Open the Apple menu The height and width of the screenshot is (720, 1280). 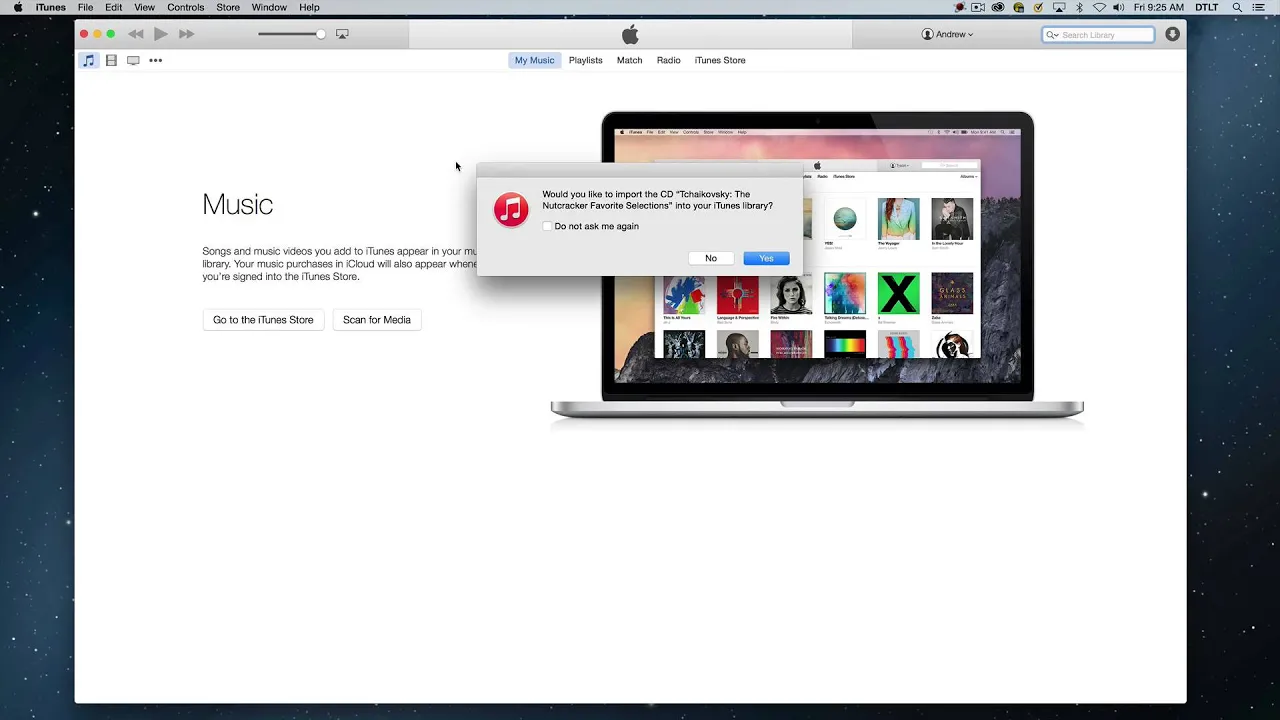pyautogui.click(x=17, y=7)
